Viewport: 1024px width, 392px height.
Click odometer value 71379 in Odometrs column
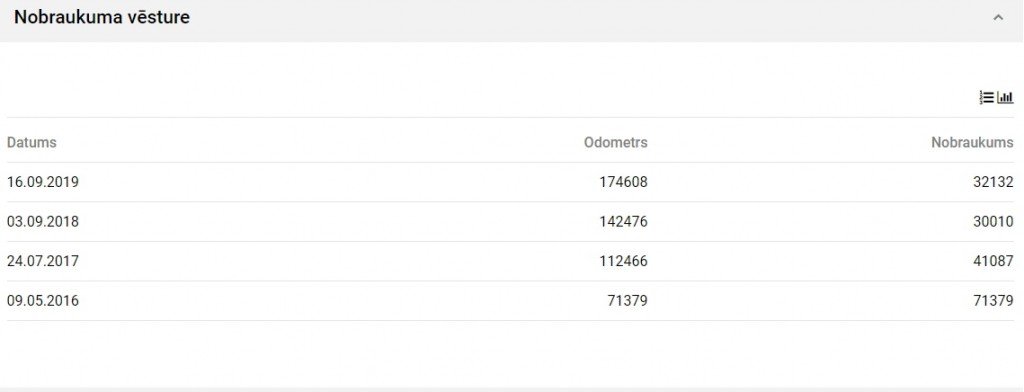(x=628, y=301)
